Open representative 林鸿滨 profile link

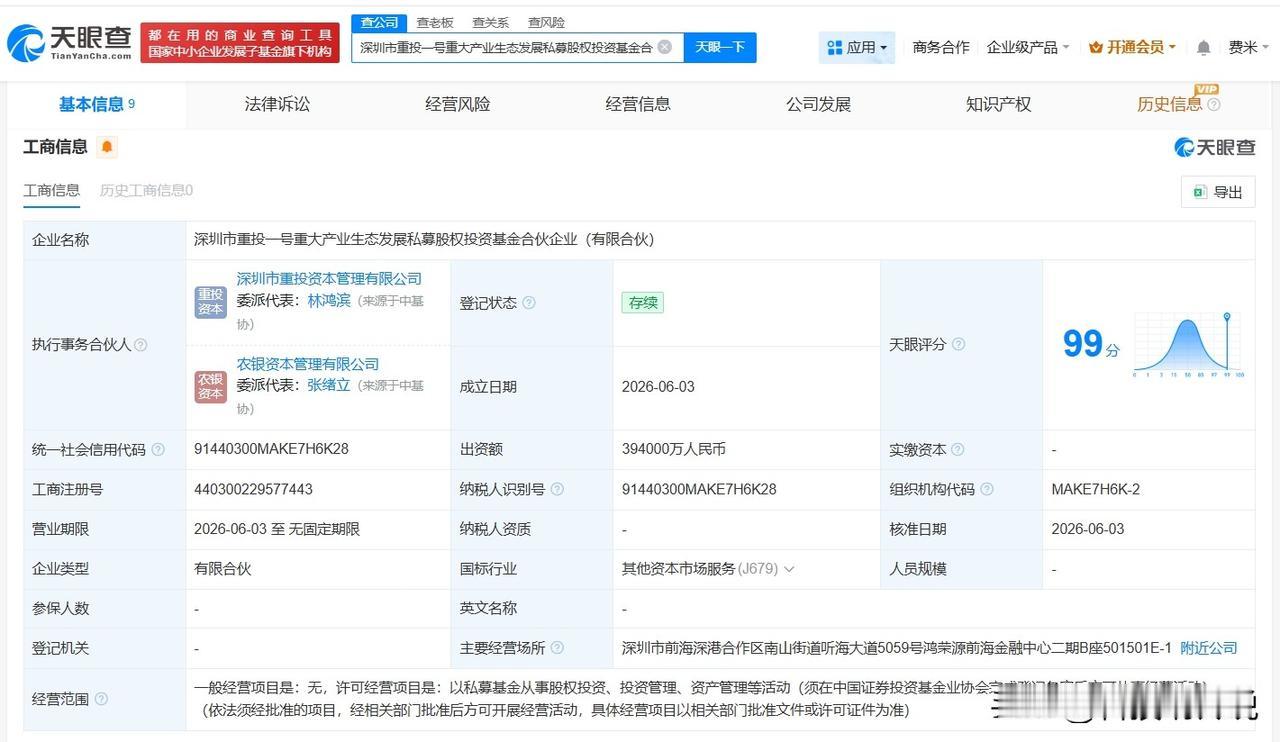point(329,300)
